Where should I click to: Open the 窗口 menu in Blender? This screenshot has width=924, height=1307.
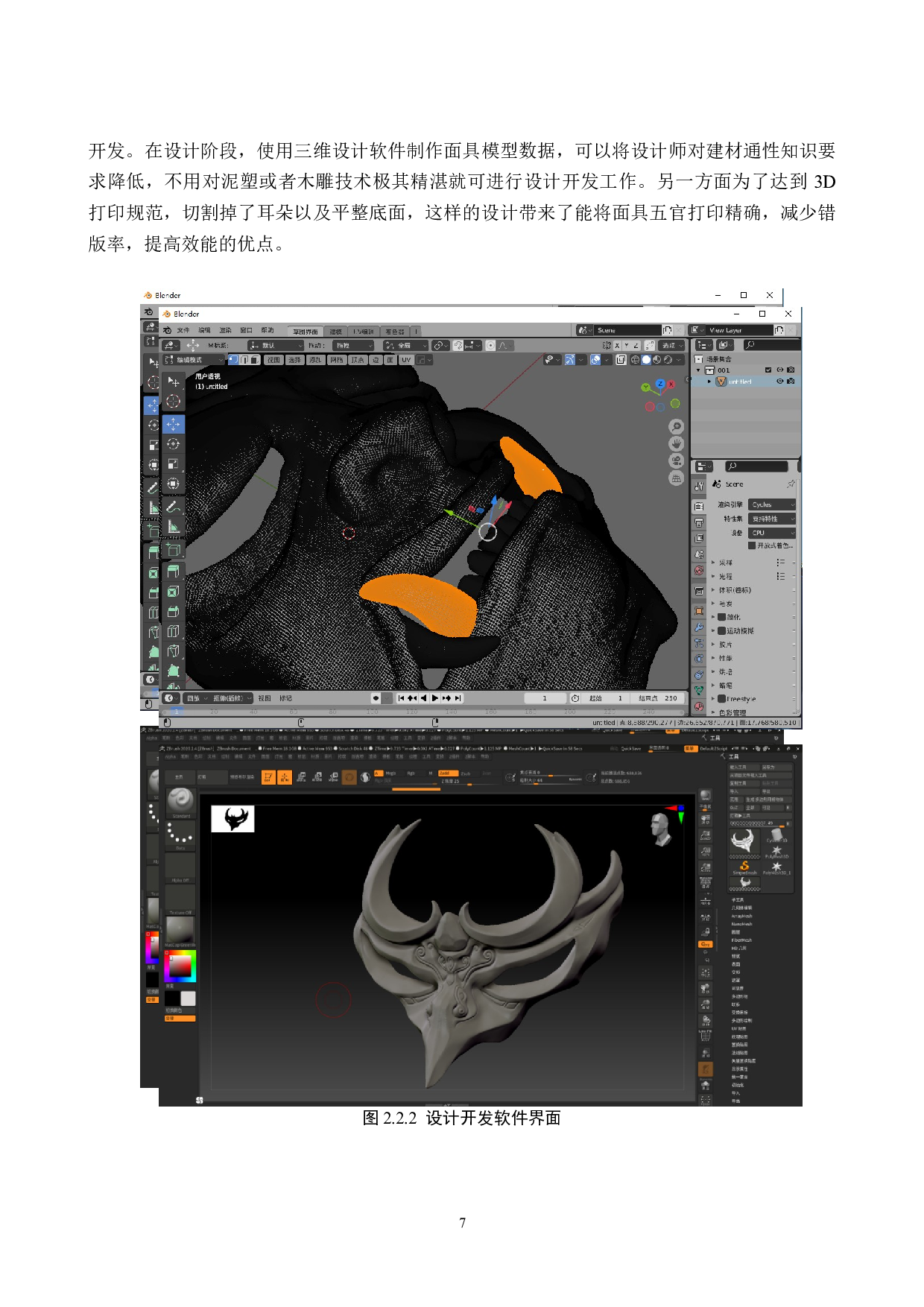point(246,330)
